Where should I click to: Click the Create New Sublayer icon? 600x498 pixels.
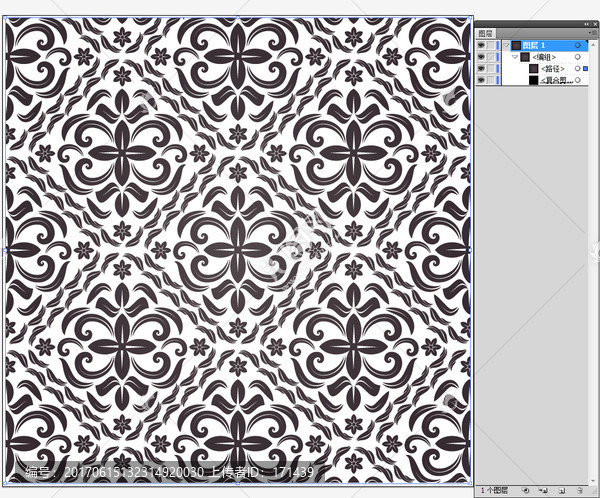point(543,490)
